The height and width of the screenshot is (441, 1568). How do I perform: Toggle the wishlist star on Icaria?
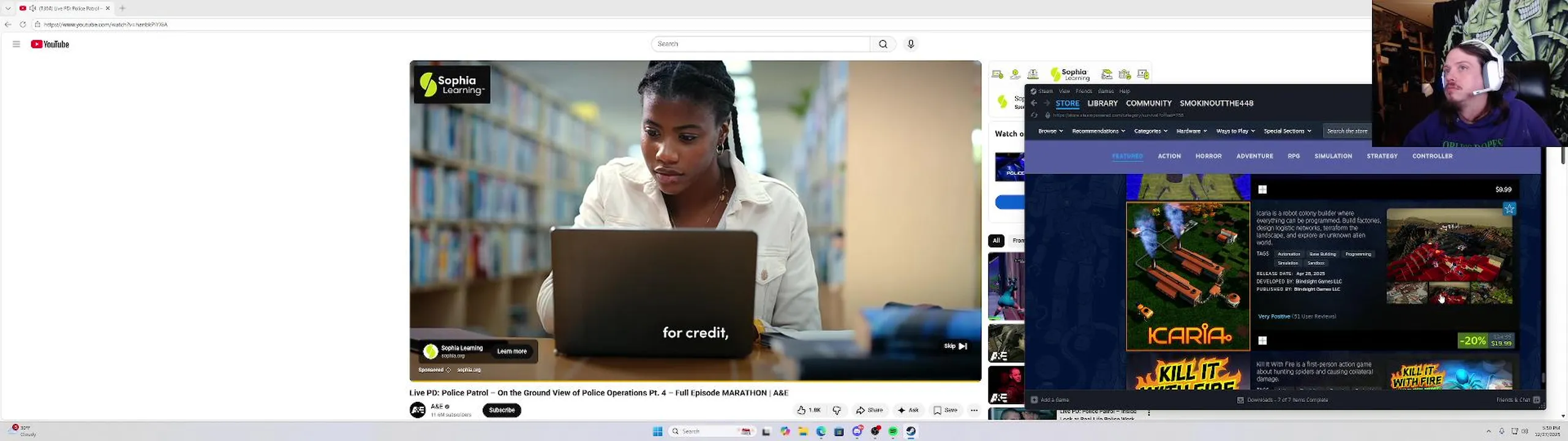click(x=1509, y=209)
